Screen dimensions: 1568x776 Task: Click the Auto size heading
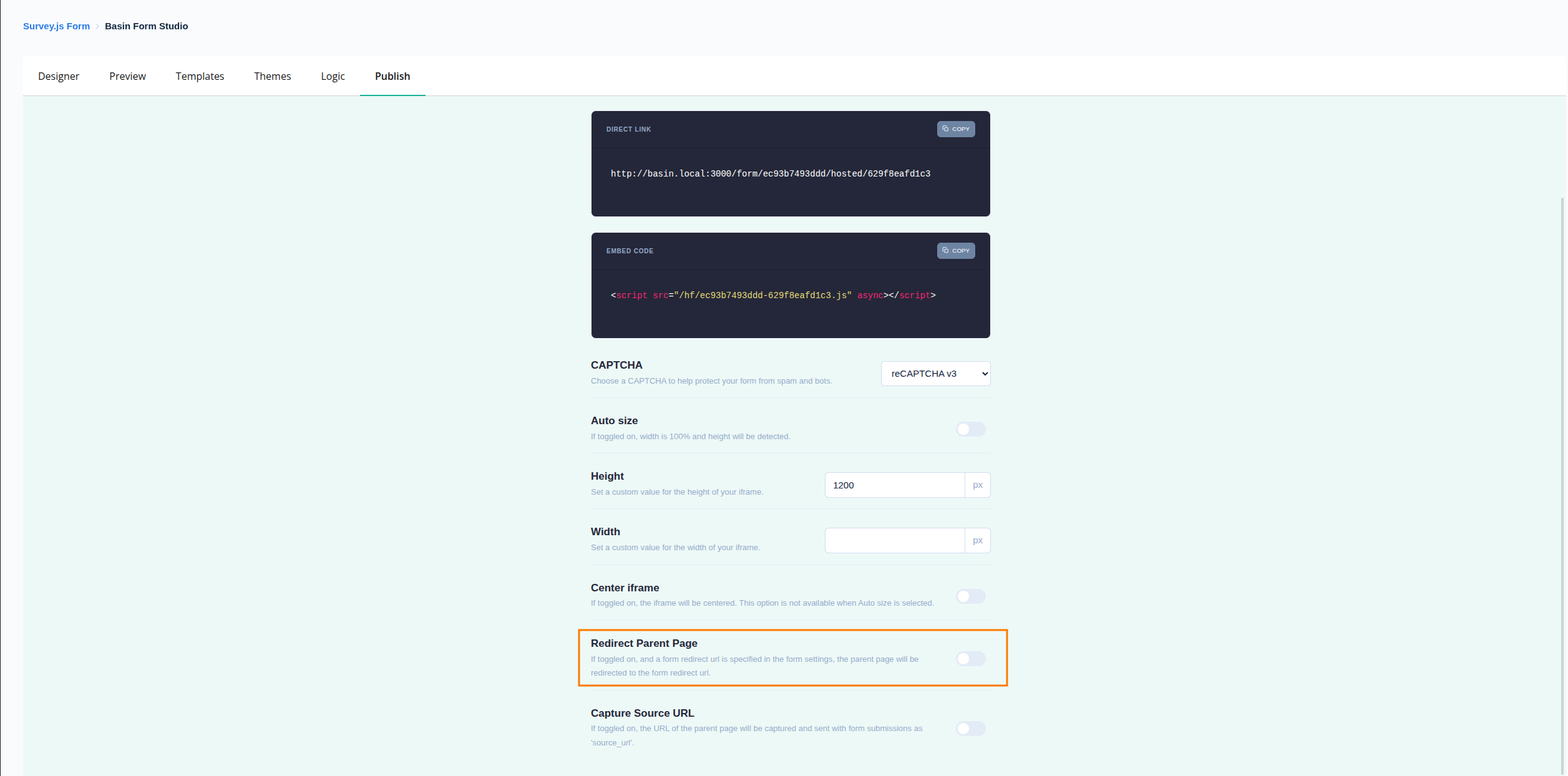(x=614, y=420)
